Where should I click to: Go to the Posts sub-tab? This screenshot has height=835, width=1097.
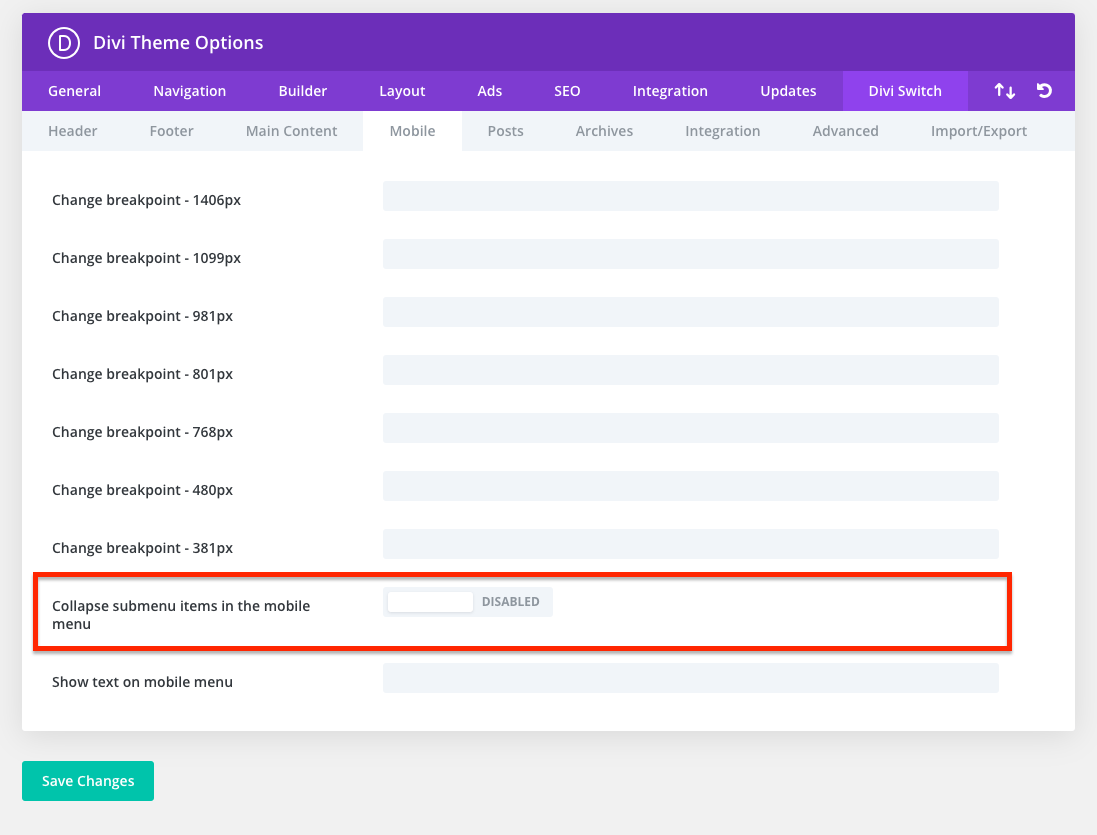[505, 131]
